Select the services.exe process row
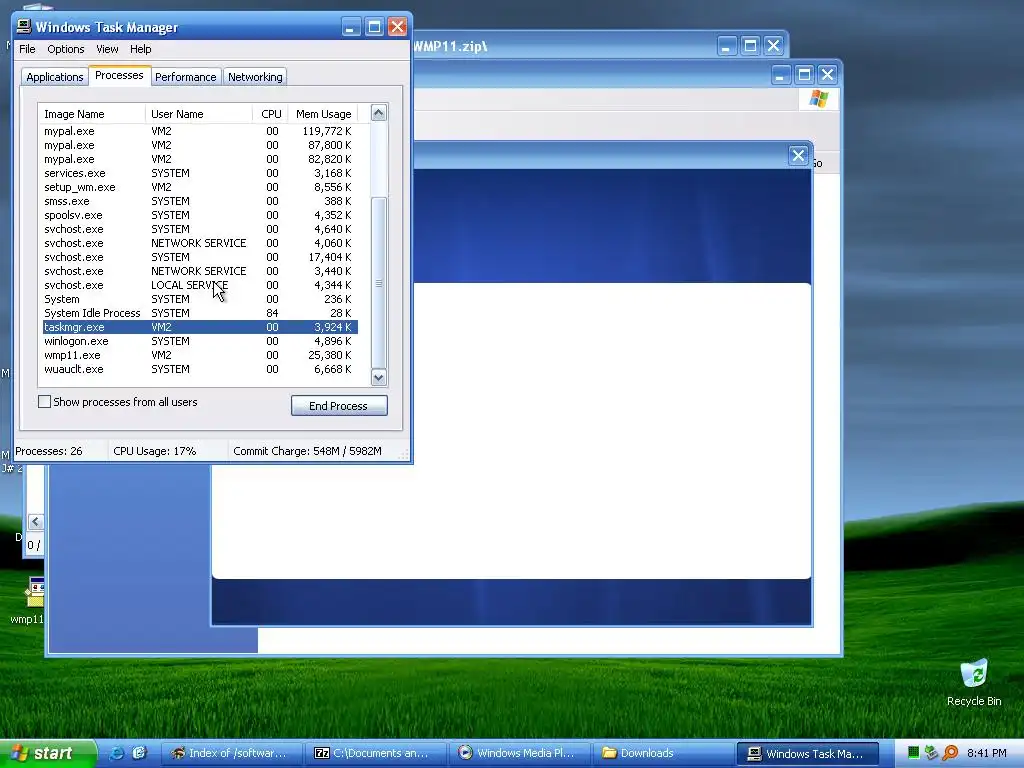This screenshot has width=1024, height=768. (x=200, y=173)
